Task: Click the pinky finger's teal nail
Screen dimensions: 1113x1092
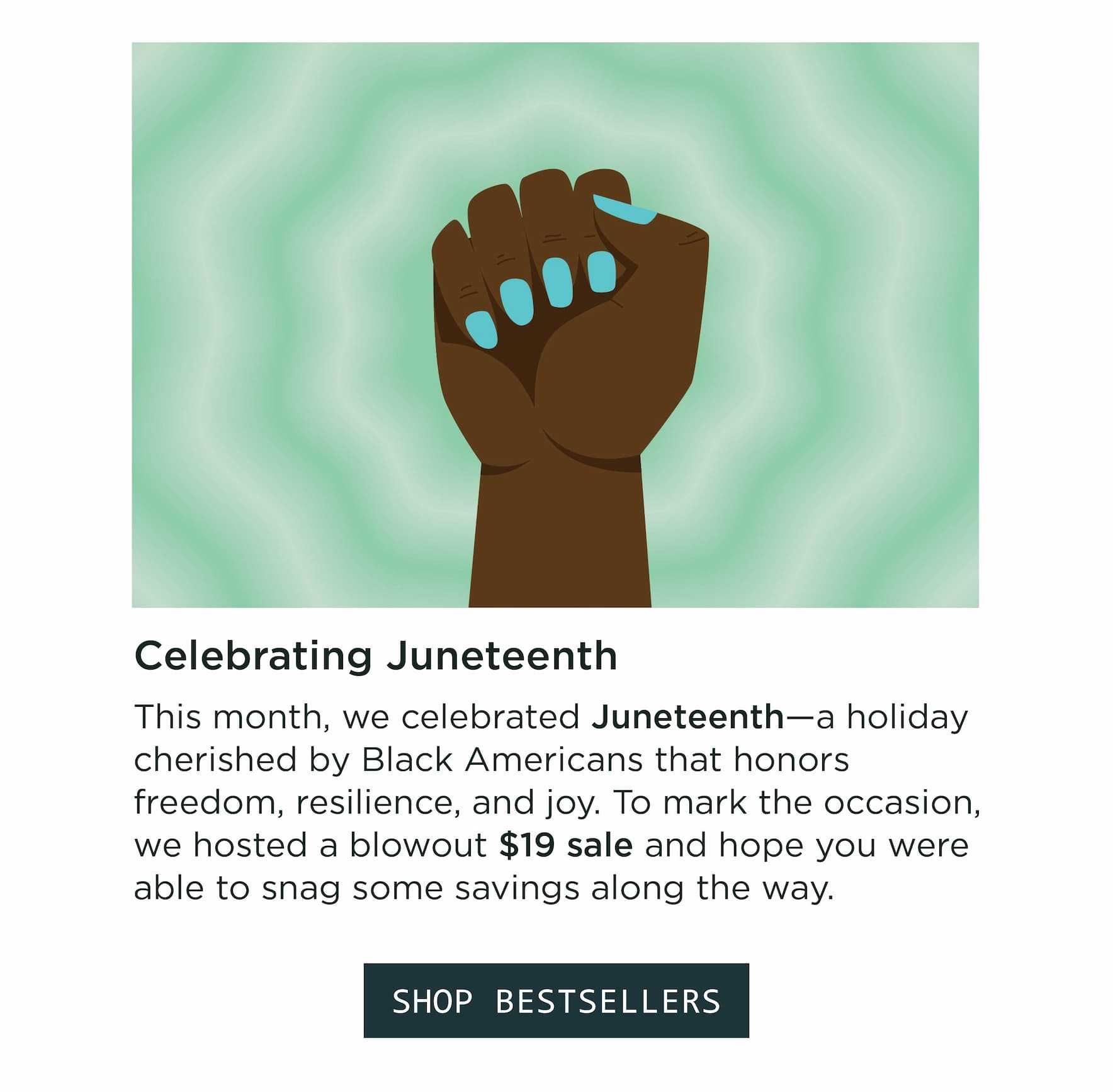Action: [x=482, y=330]
